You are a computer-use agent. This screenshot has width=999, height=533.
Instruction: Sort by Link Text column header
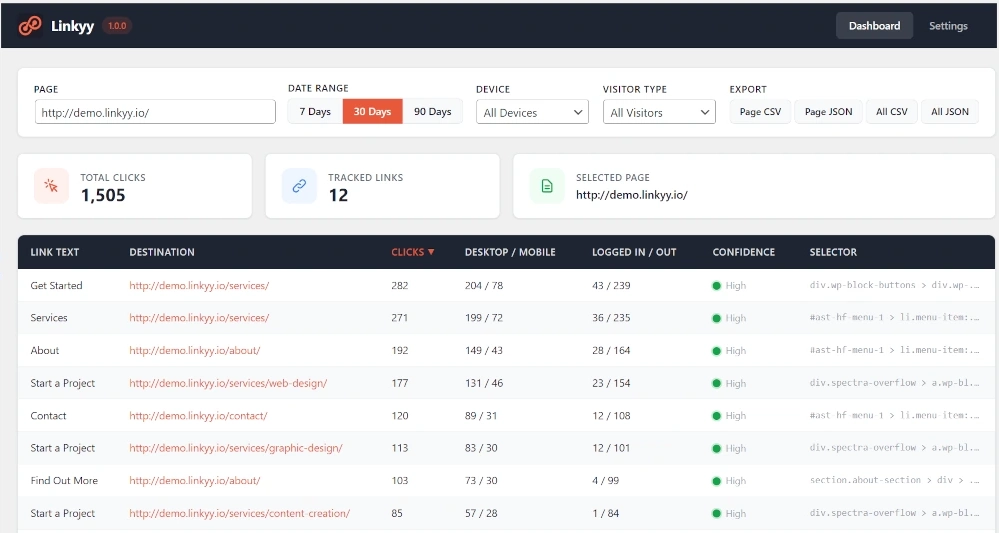pos(55,252)
